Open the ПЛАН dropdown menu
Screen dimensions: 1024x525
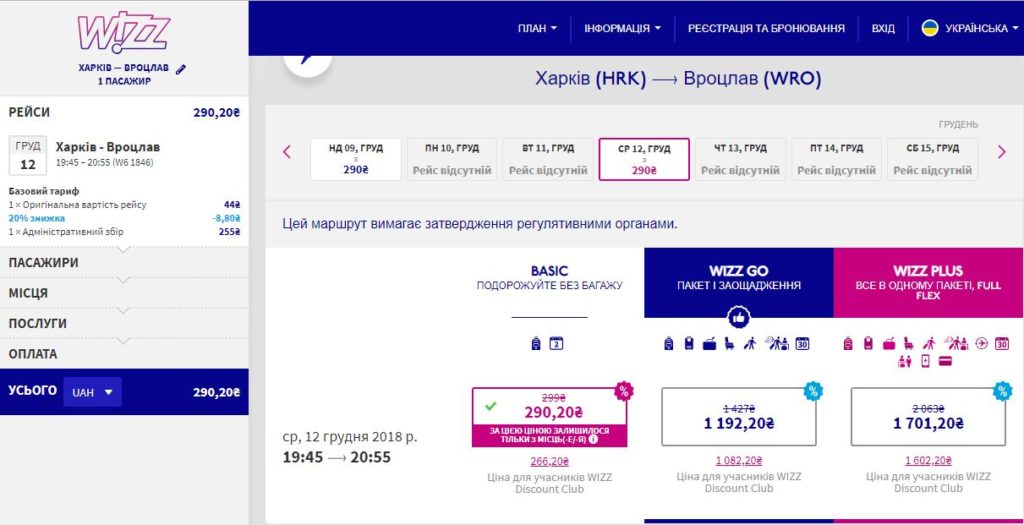(x=537, y=28)
